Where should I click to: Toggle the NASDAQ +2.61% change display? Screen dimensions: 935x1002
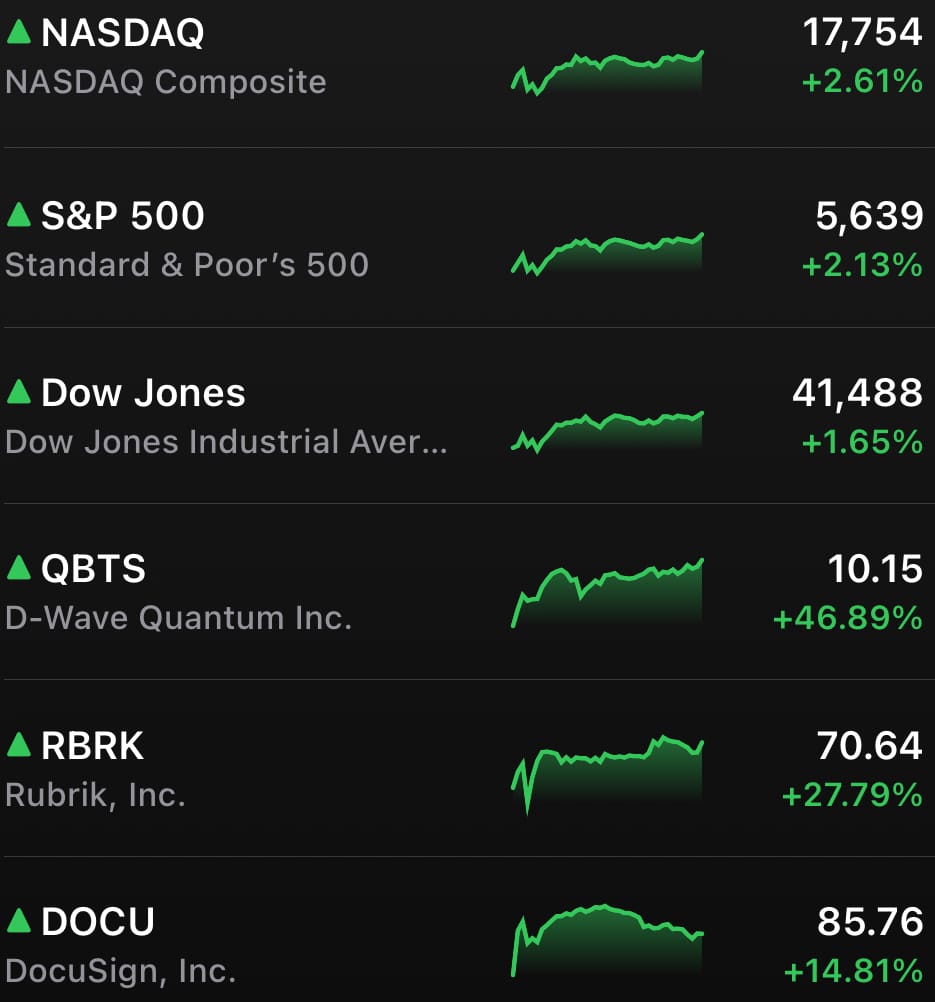coord(862,82)
